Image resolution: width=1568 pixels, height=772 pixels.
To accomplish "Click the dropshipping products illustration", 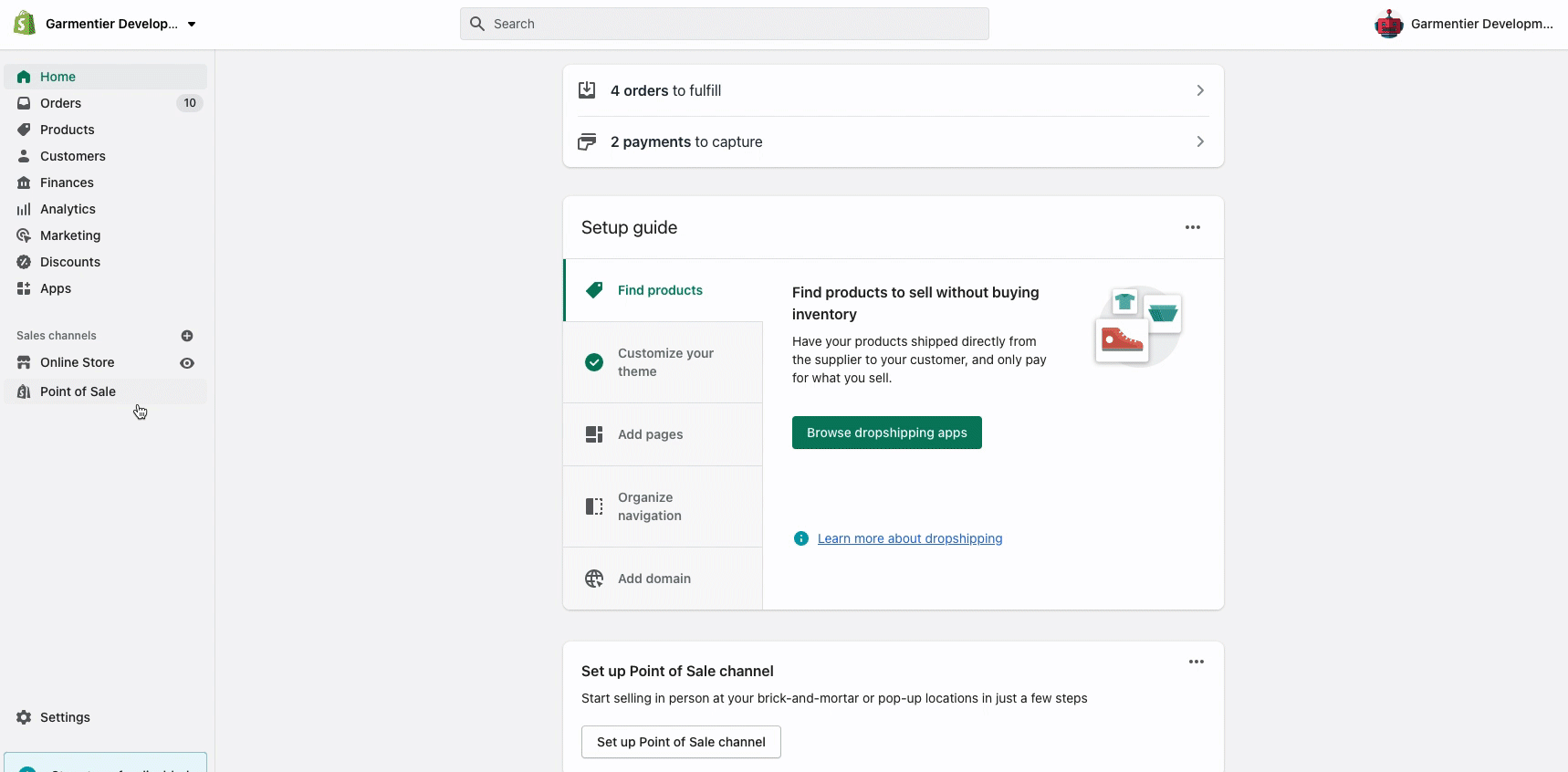I will tap(1138, 325).
